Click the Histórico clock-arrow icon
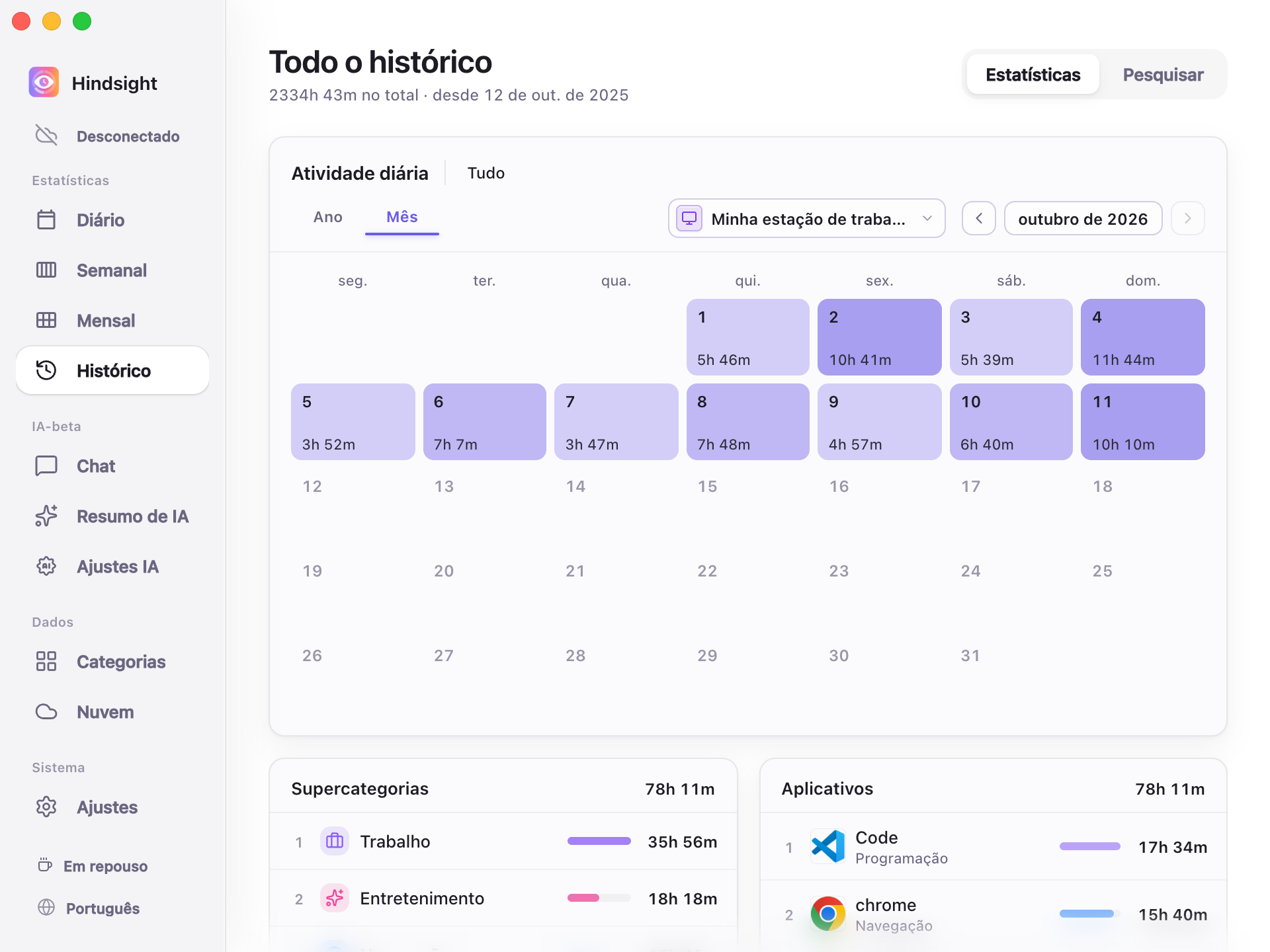The image size is (1270, 952). coord(46,370)
